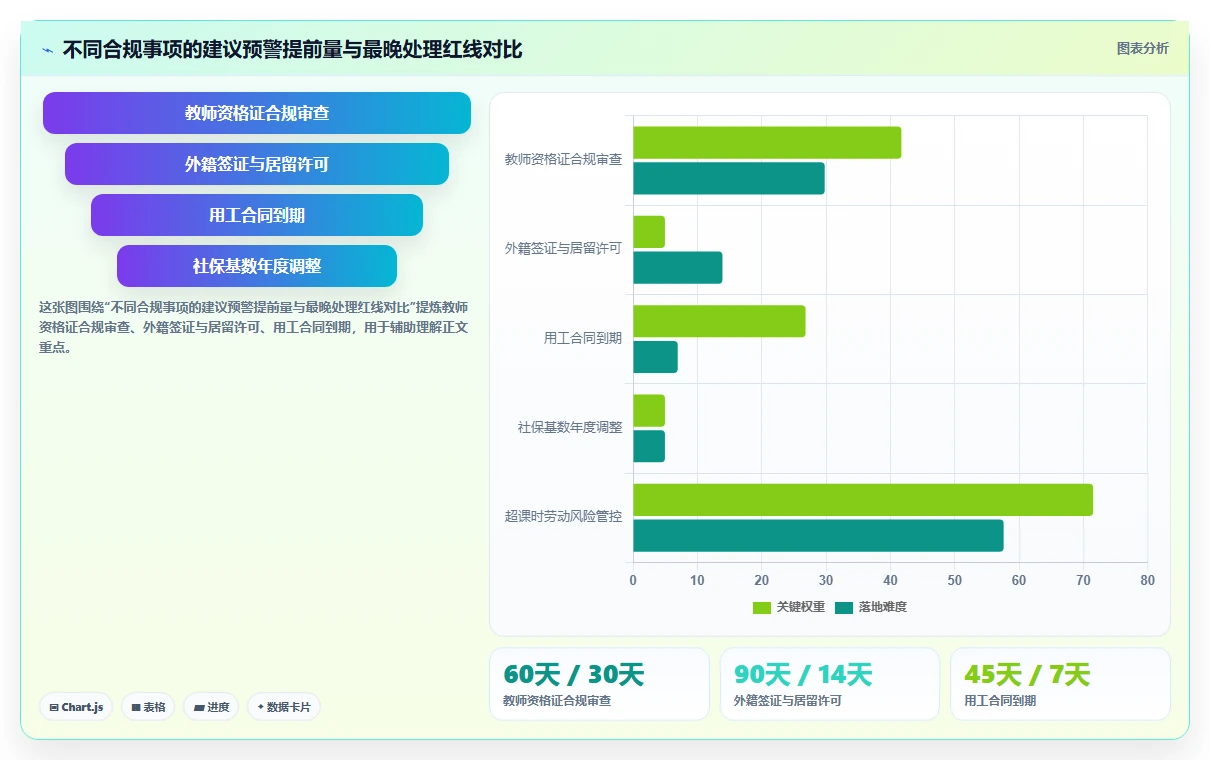Click the x-axis value 40
The width and height of the screenshot is (1210, 760).
890,580
